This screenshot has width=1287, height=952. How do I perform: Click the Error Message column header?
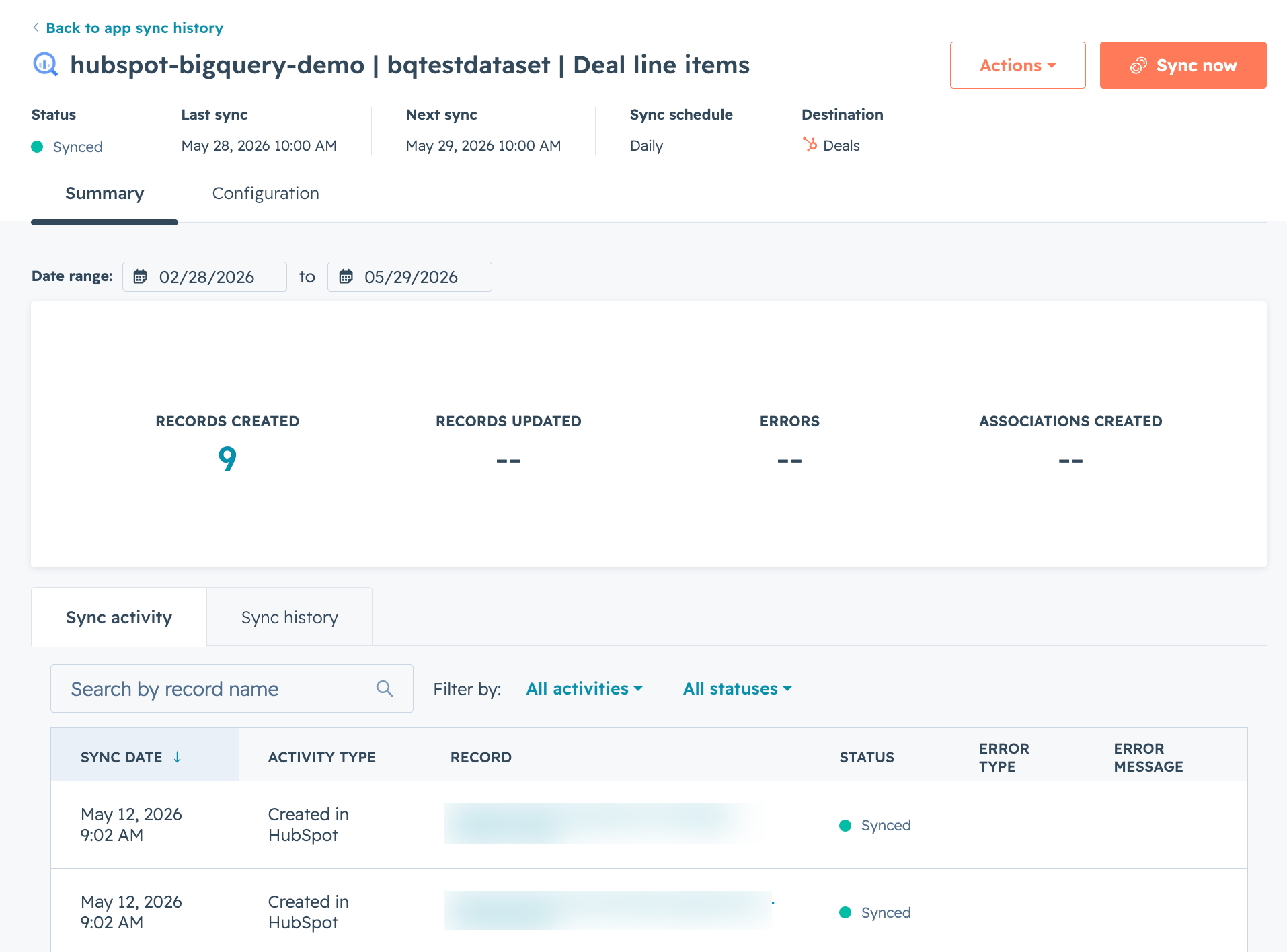pyautogui.click(x=1148, y=757)
